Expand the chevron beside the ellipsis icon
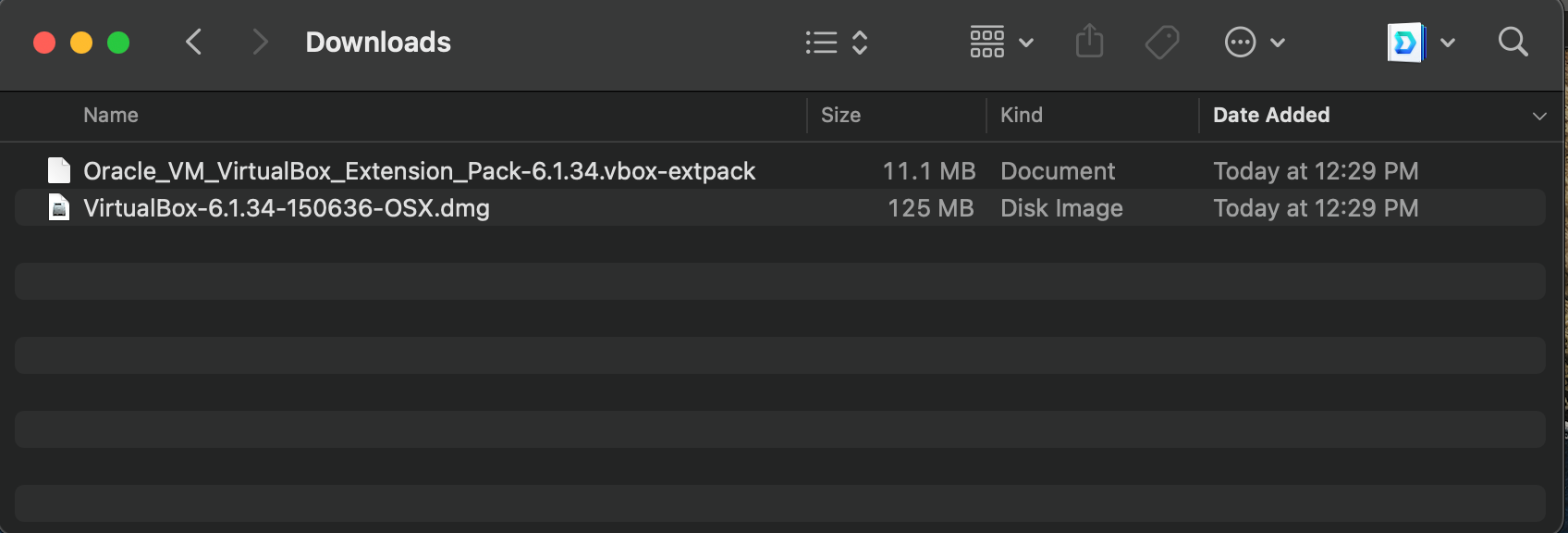Viewport: 1568px width, 533px height. pyautogui.click(x=1278, y=43)
